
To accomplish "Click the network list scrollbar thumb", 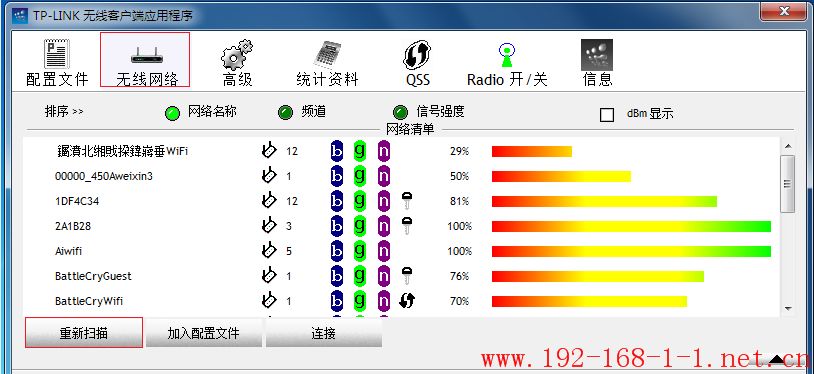I will pos(788,183).
